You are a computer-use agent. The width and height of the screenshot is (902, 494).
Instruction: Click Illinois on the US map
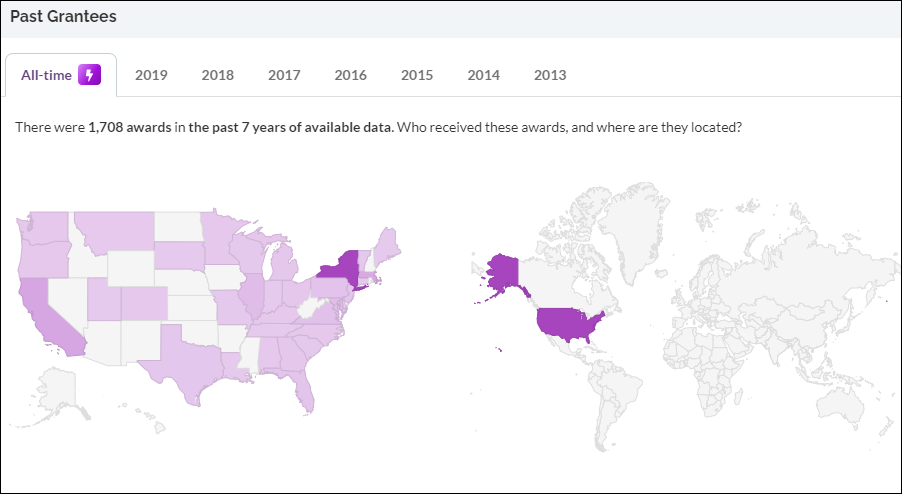251,297
